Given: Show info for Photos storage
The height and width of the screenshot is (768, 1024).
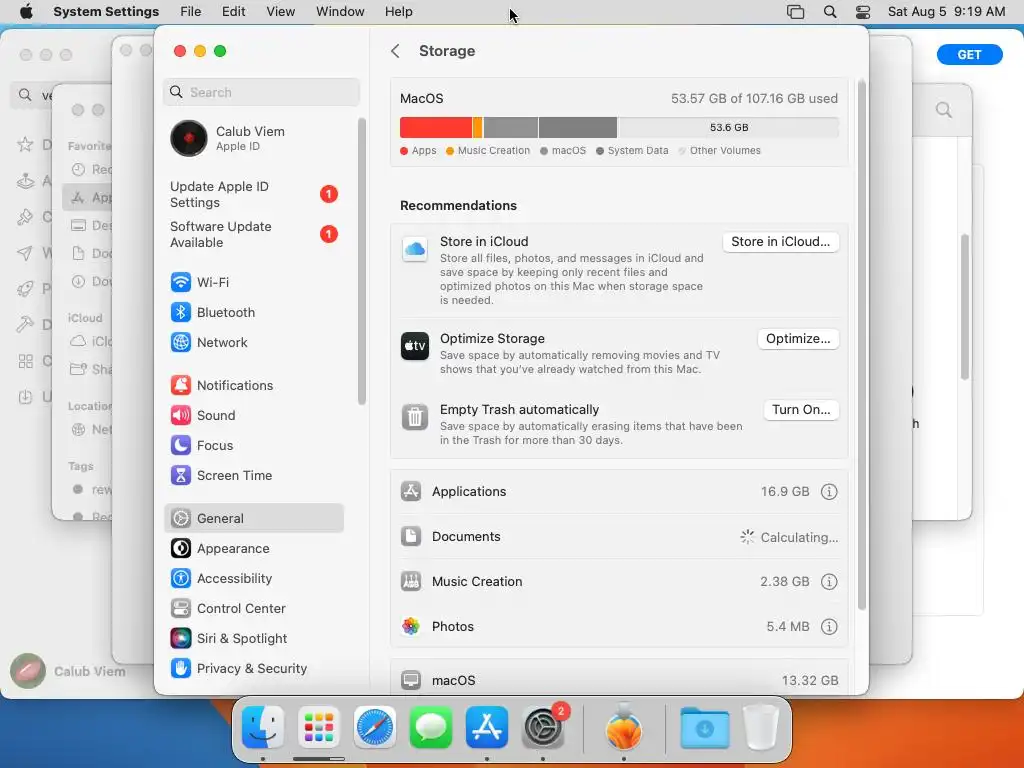Looking at the screenshot, I should click(x=829, y=627).
